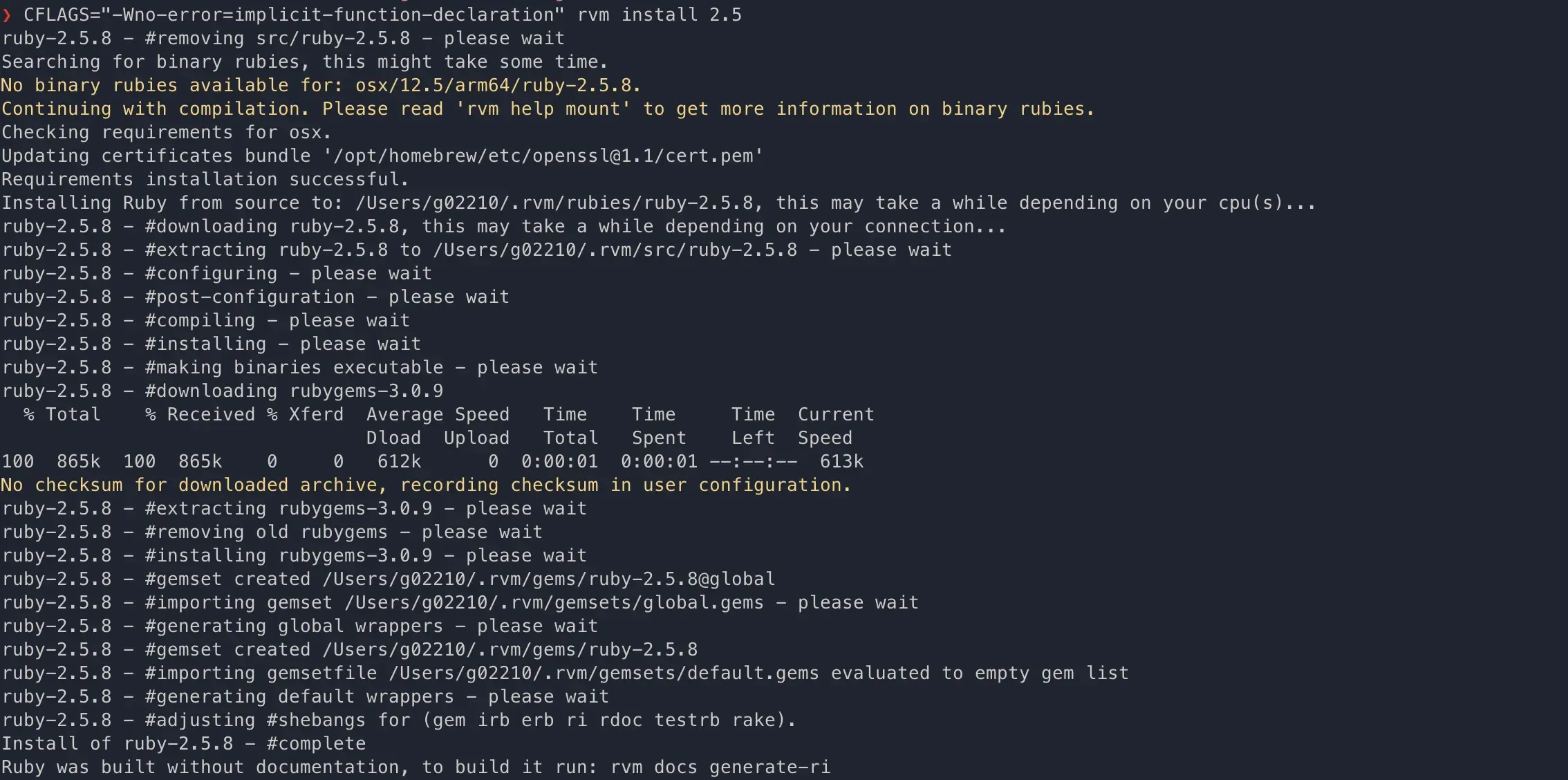Click the 'Average Speed' column header
The image size is (1568, 780).
(x=438, y=415)
